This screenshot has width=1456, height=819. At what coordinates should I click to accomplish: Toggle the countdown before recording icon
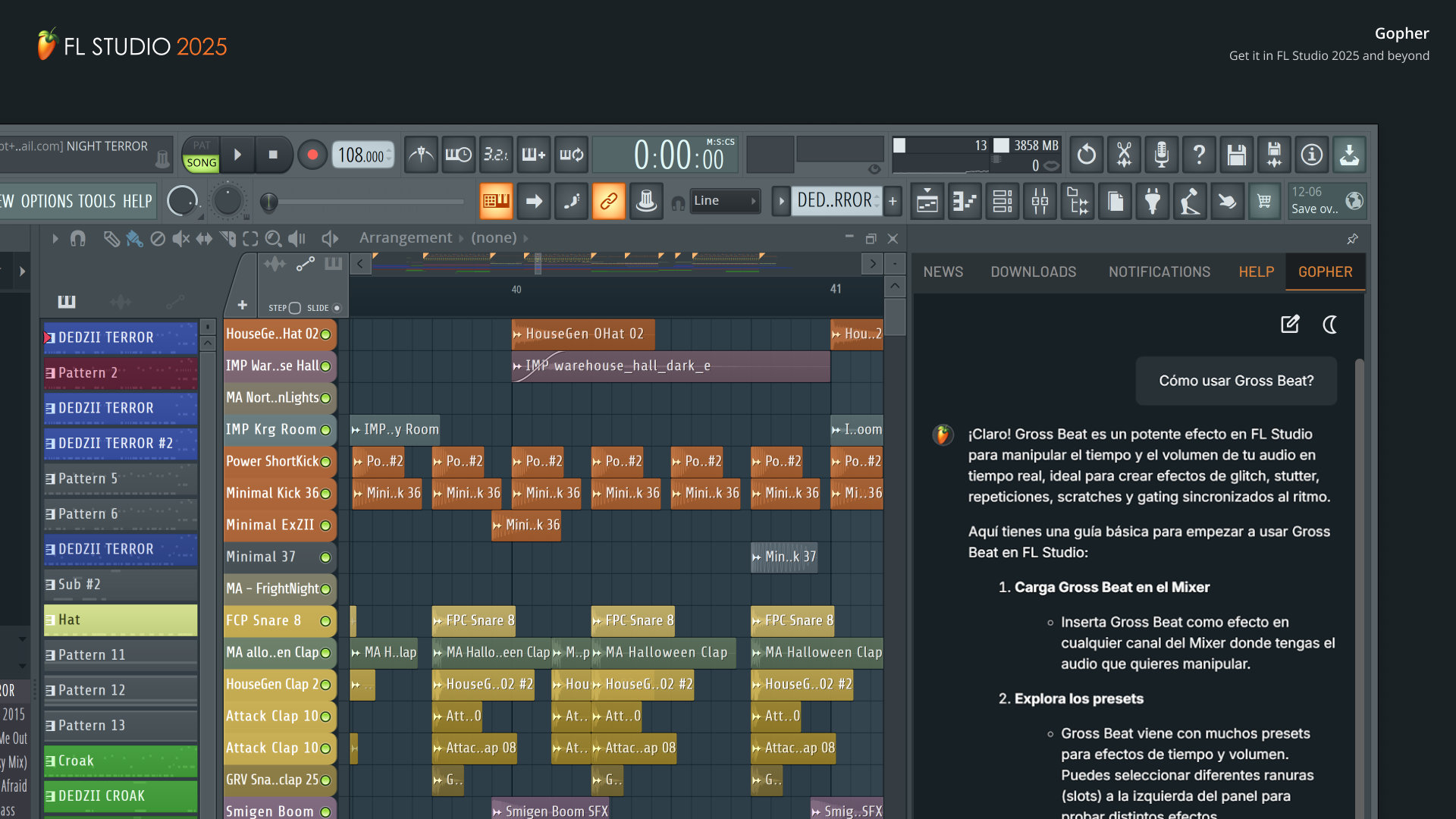tap(496, 155)
